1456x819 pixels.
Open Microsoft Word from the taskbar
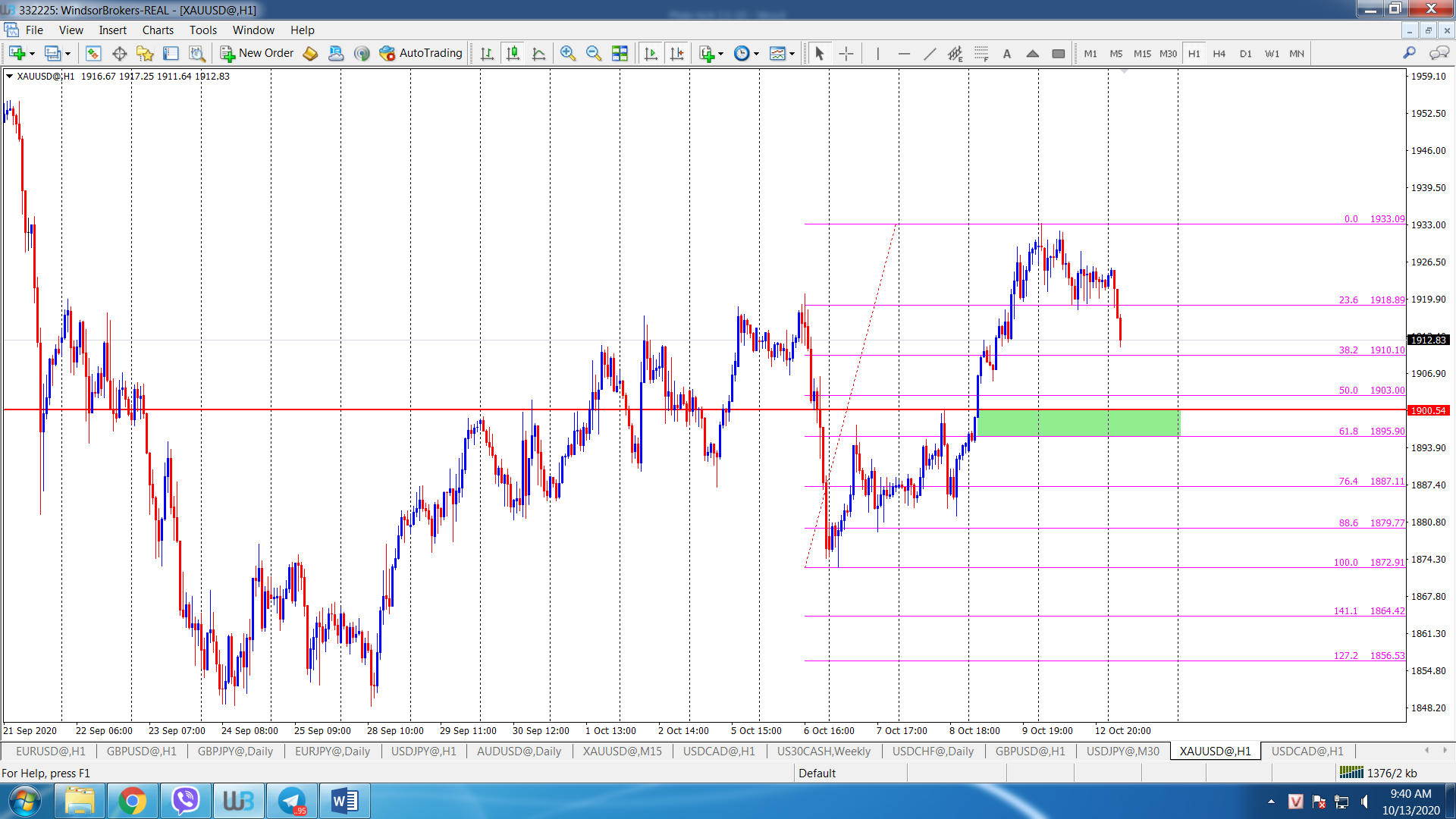[345, 801]
